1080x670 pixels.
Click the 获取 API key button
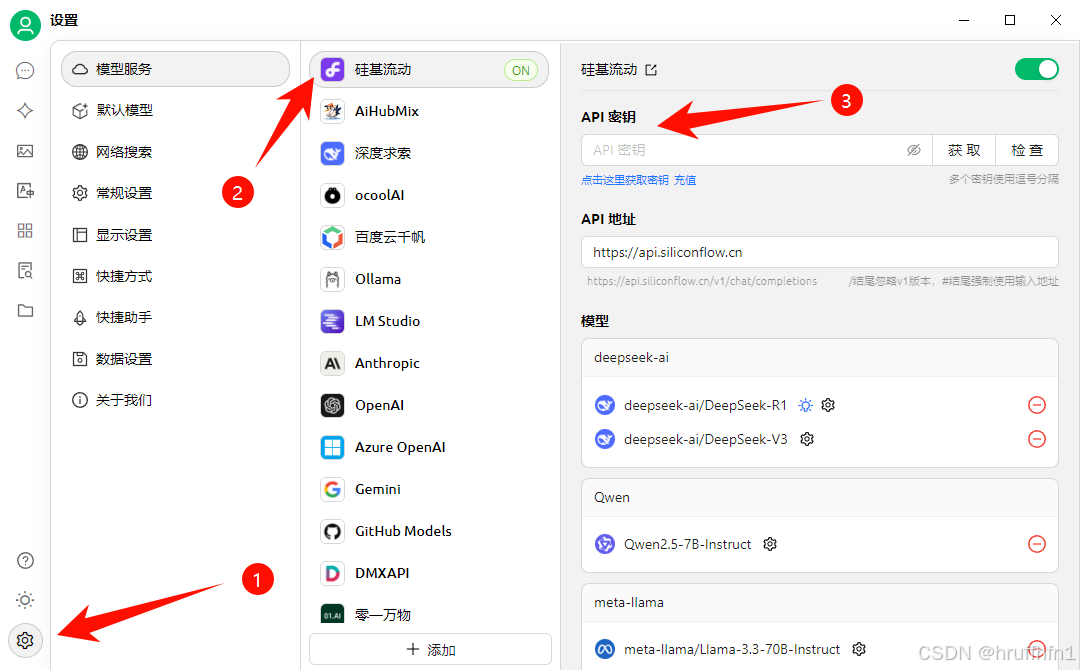point(964,150)
